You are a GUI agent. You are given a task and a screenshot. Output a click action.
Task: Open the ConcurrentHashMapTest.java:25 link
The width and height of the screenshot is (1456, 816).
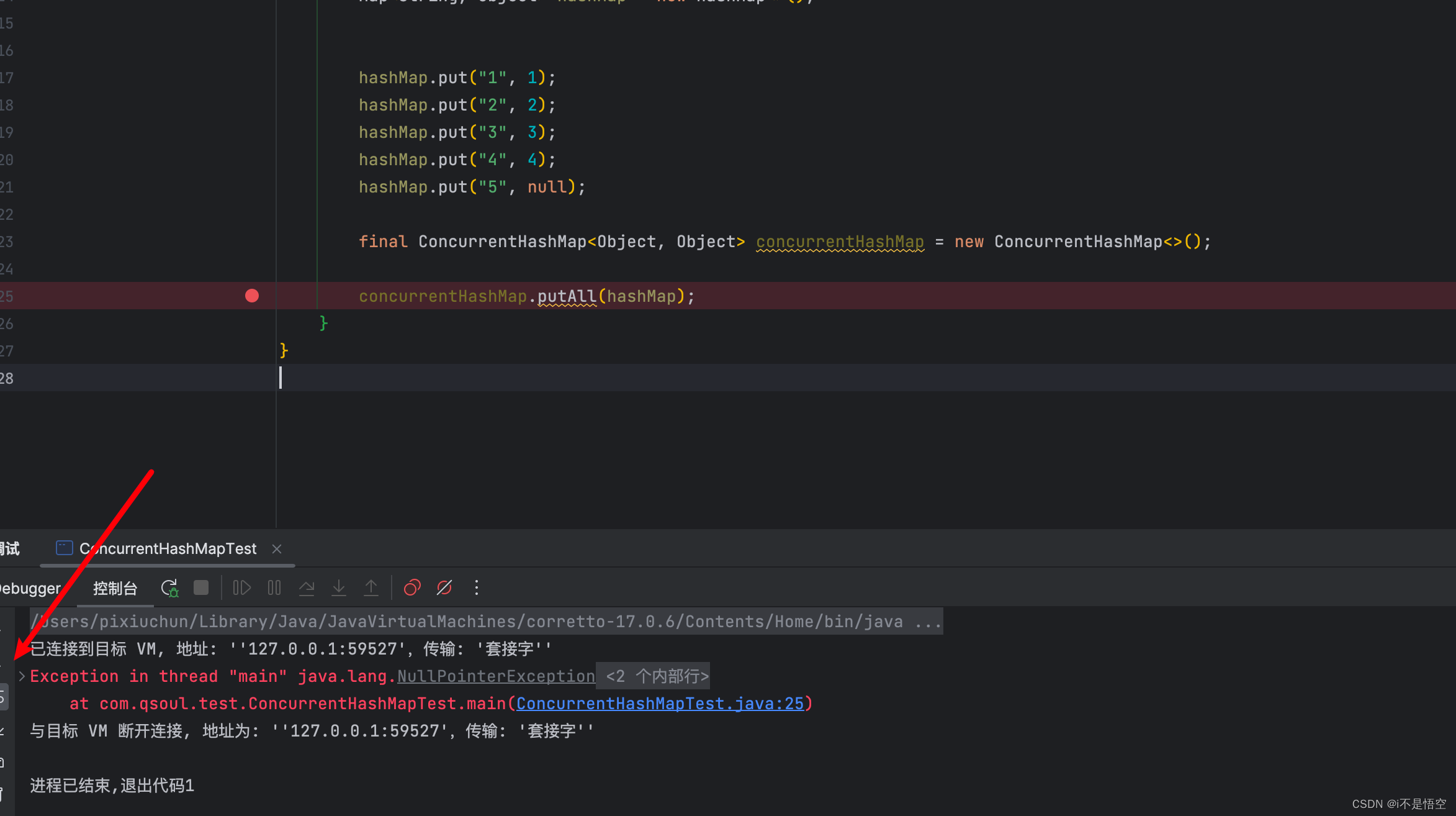coord(660,704)
